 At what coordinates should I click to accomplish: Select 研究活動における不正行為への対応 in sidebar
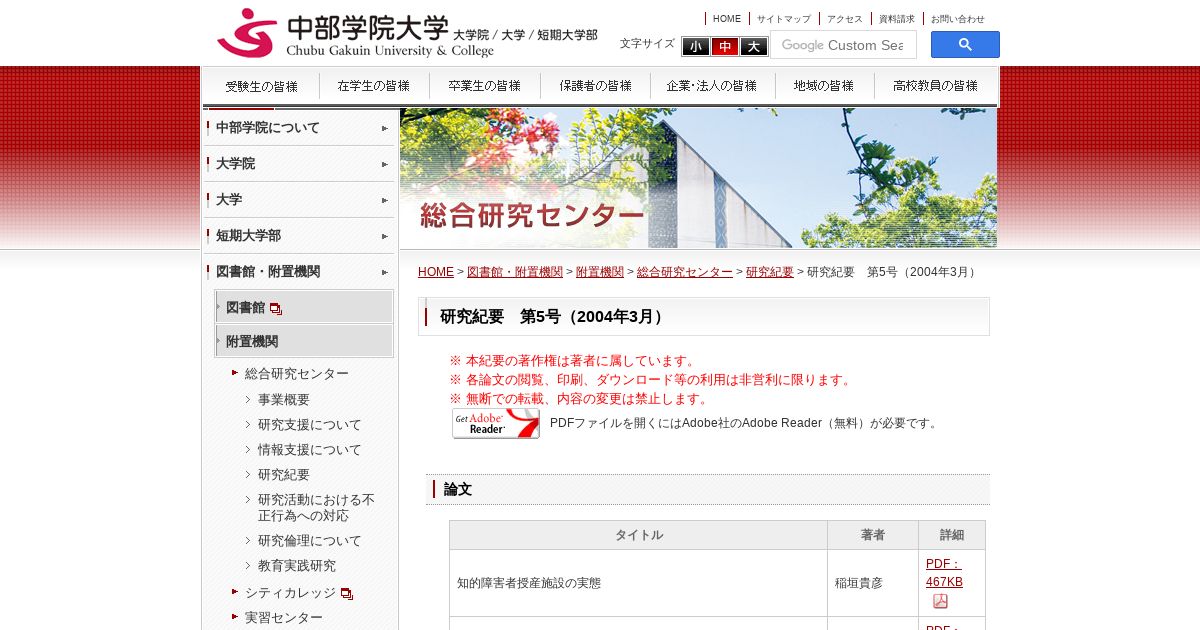[316, 507]
